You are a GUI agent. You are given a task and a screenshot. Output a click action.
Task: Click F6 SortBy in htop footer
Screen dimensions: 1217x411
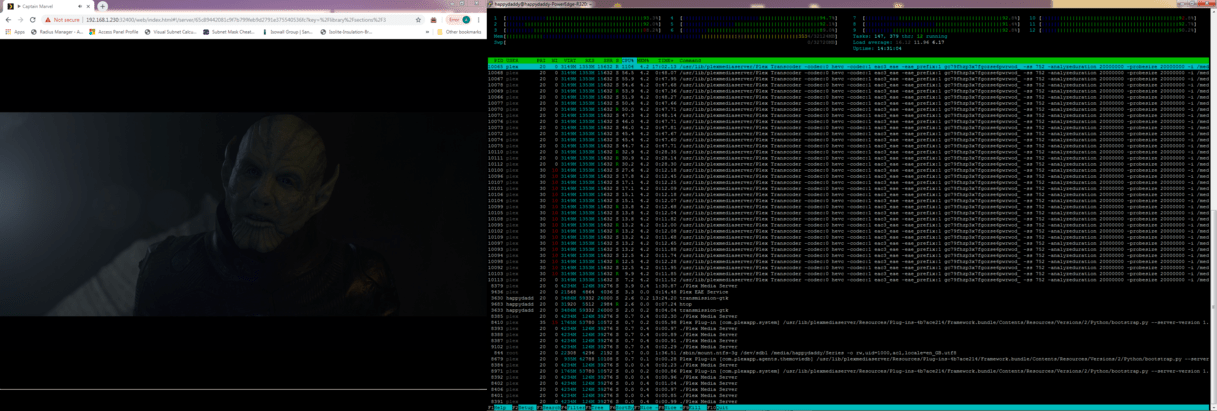(622, 407)
